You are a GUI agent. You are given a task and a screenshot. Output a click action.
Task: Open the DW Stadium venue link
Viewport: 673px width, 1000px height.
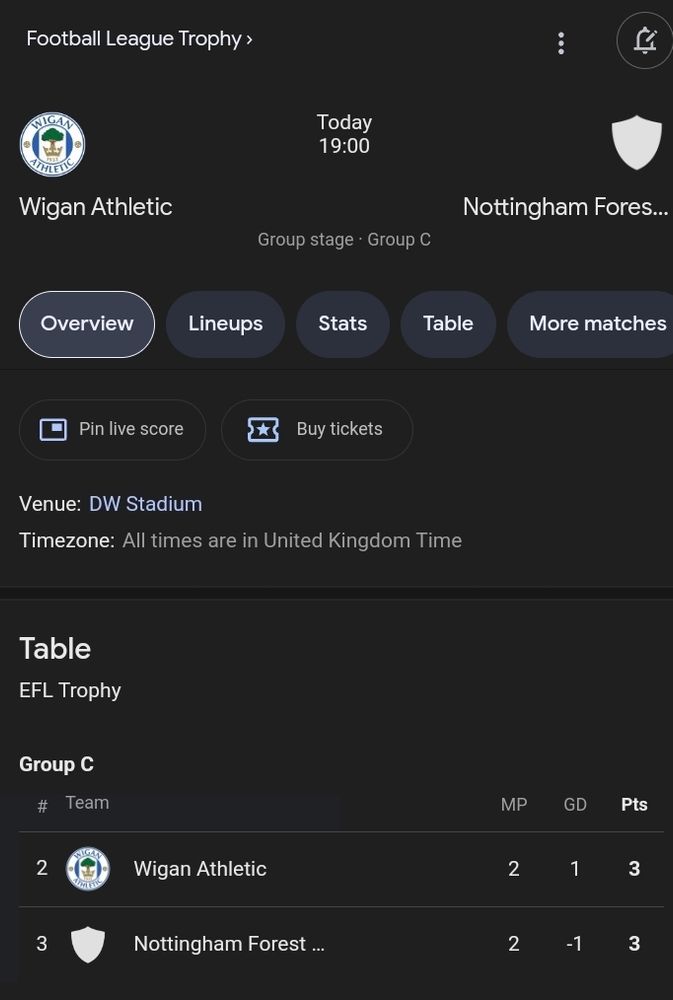pos(145,504)
